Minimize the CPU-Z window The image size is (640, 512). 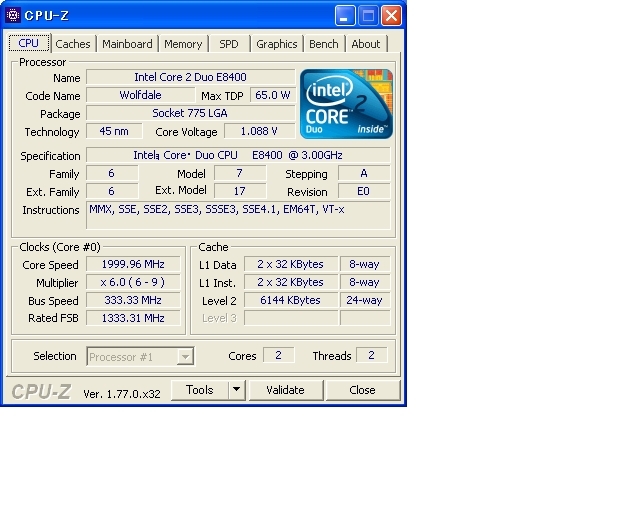345,16
